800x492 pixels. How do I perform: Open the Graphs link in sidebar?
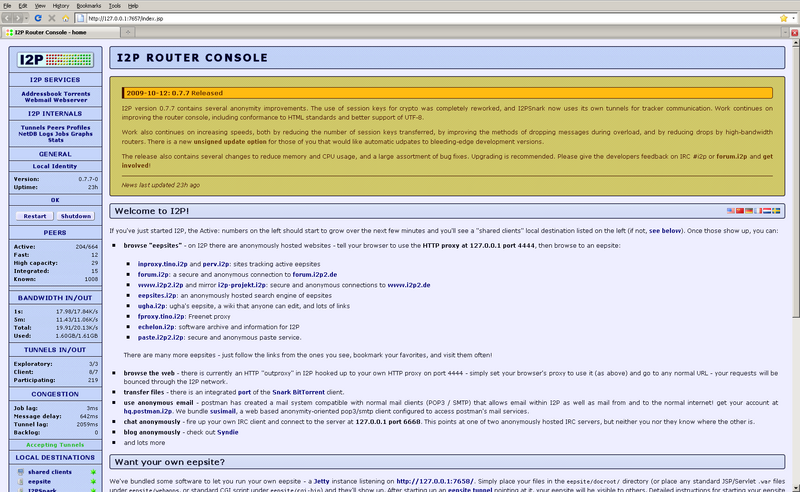pos(82,134)
